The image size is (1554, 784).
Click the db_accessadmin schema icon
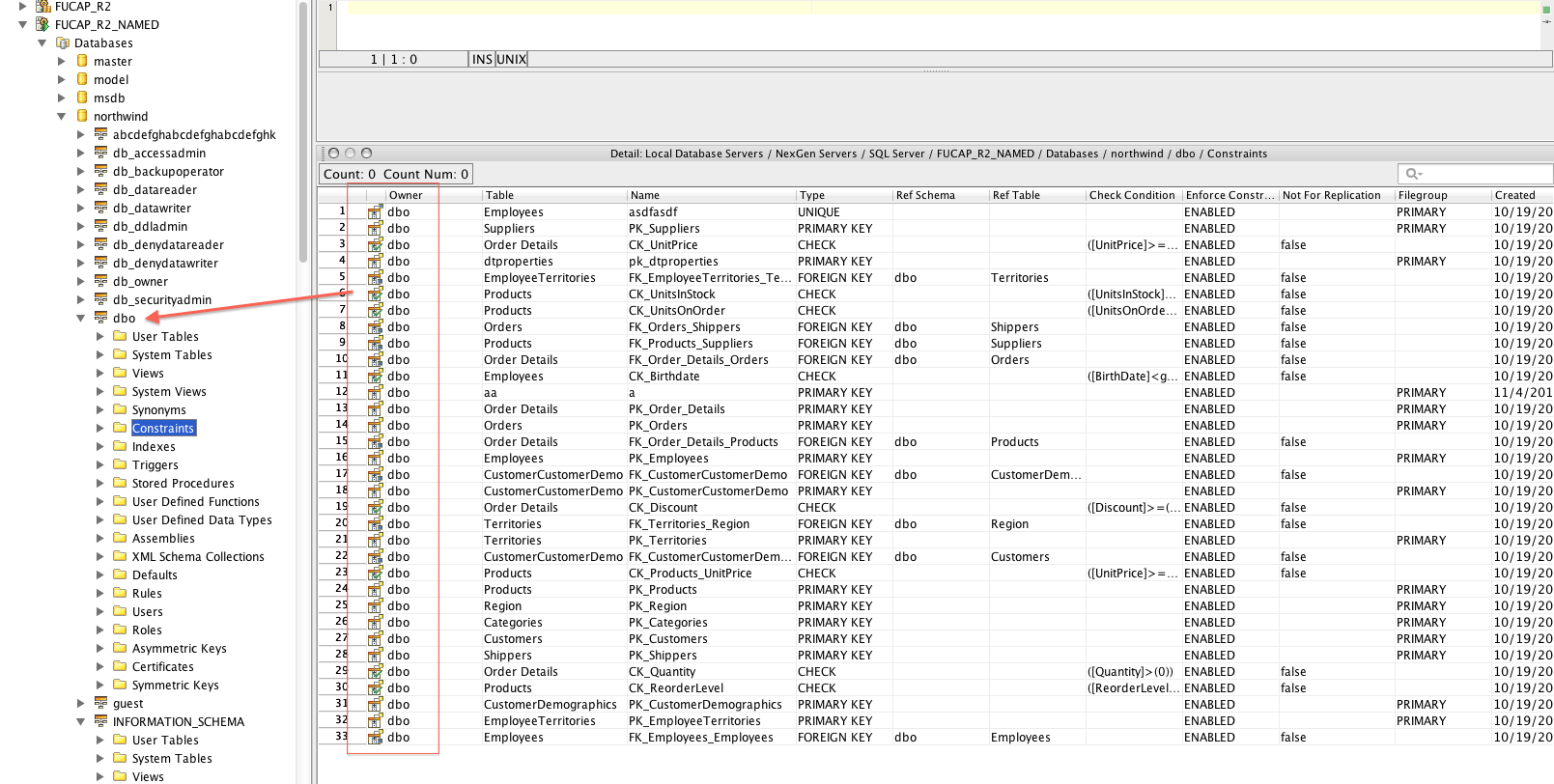pyautogui.click(x=100, y=153)
